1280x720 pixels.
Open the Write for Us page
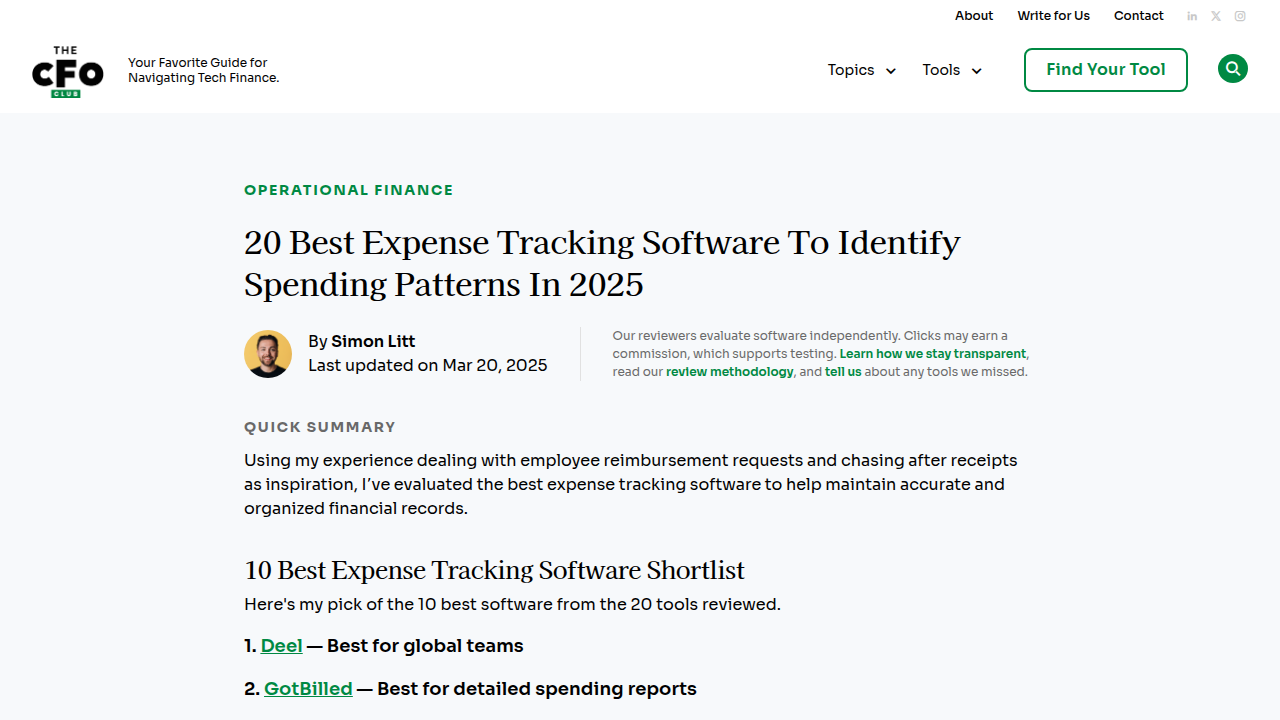pos(1054,16)
